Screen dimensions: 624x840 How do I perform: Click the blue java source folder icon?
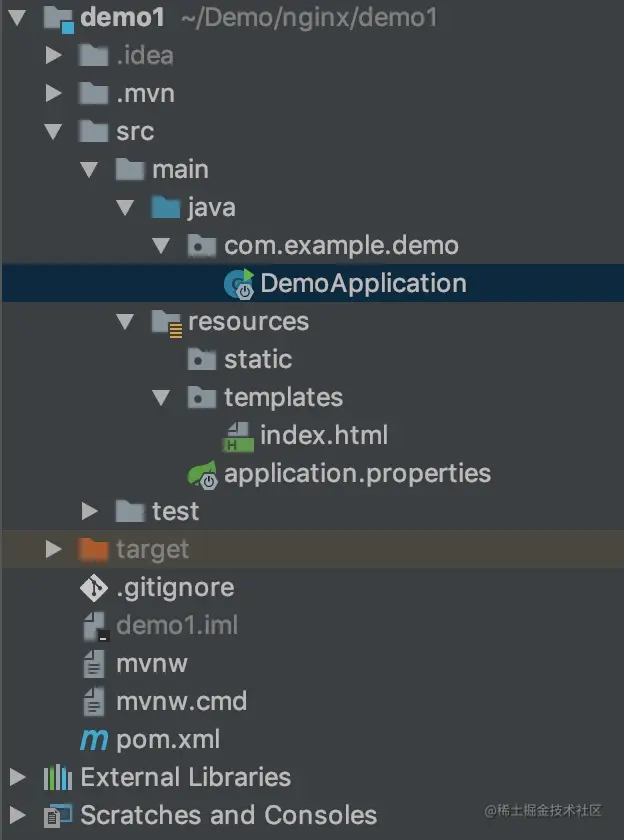[x=166, y=207]
